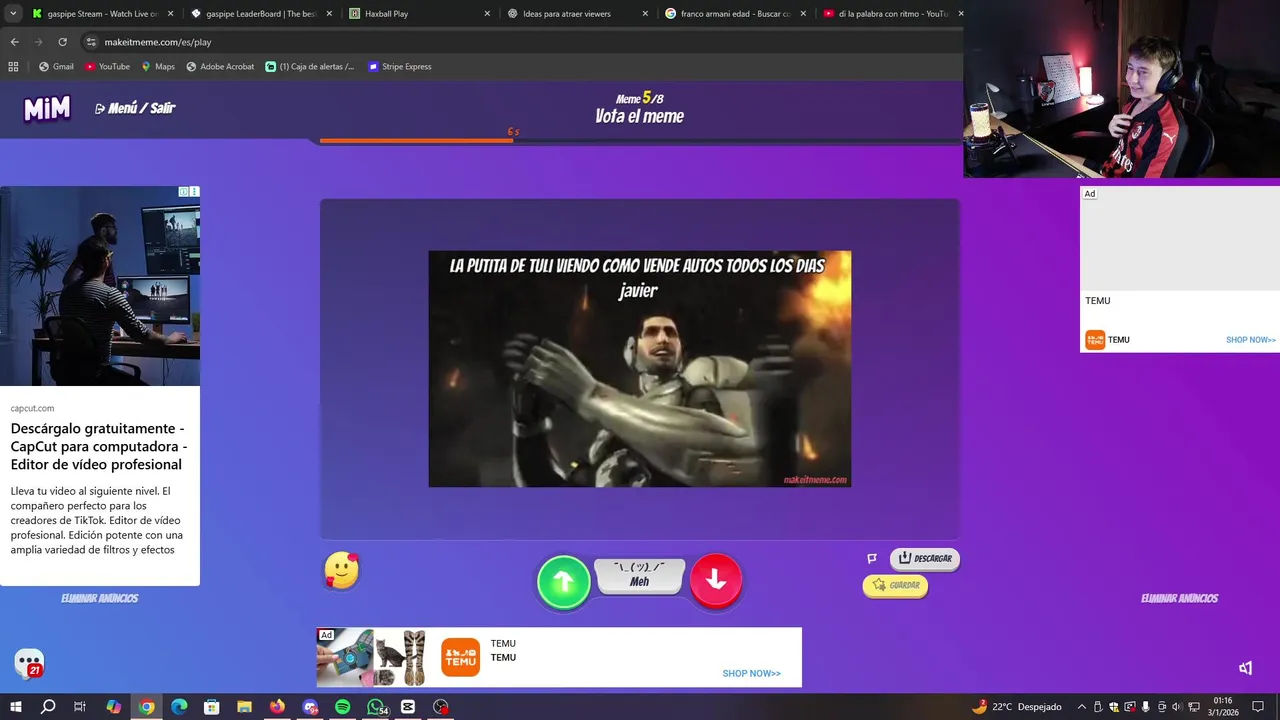Screen dimensions: 1280x720
Task: Open WhatsApp from the taskbar
Action: [x=377, y=707]
